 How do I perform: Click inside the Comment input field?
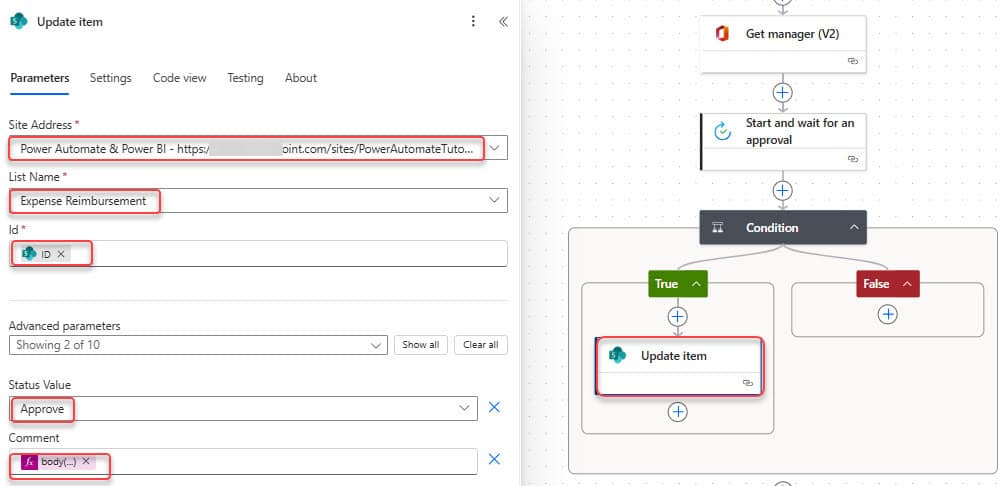tap(243, 461)
